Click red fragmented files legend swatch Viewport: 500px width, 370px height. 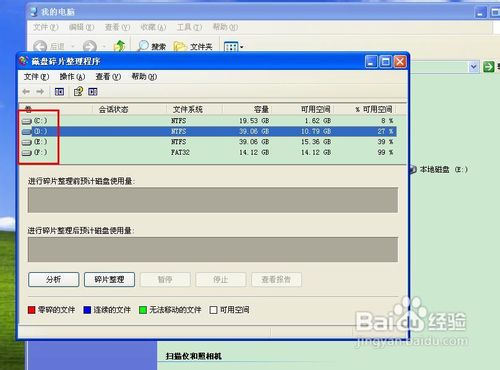point(32,310)
